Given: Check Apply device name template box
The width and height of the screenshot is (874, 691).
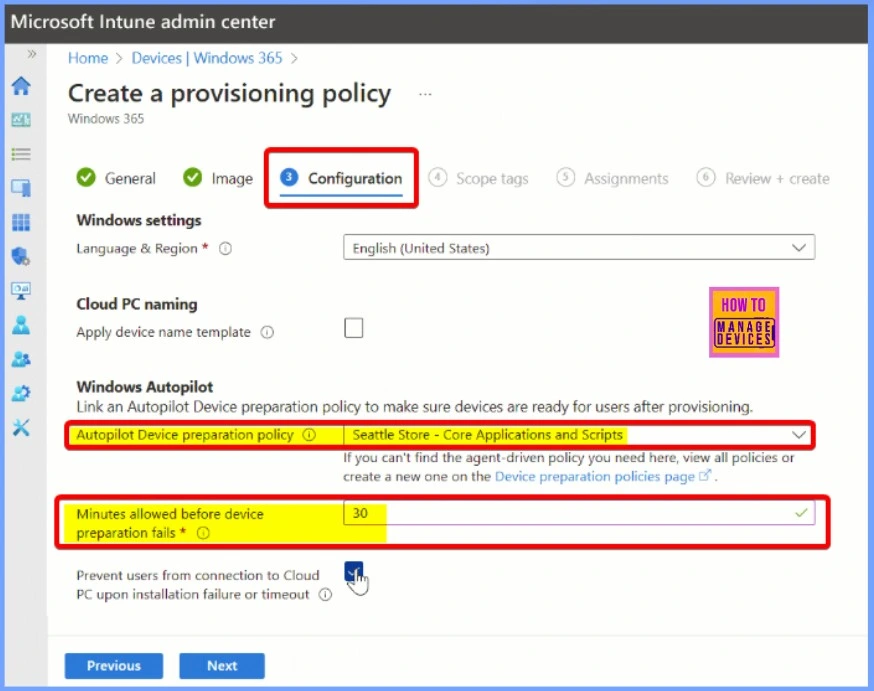Looking at the screenshot, I should pos(353,328).
